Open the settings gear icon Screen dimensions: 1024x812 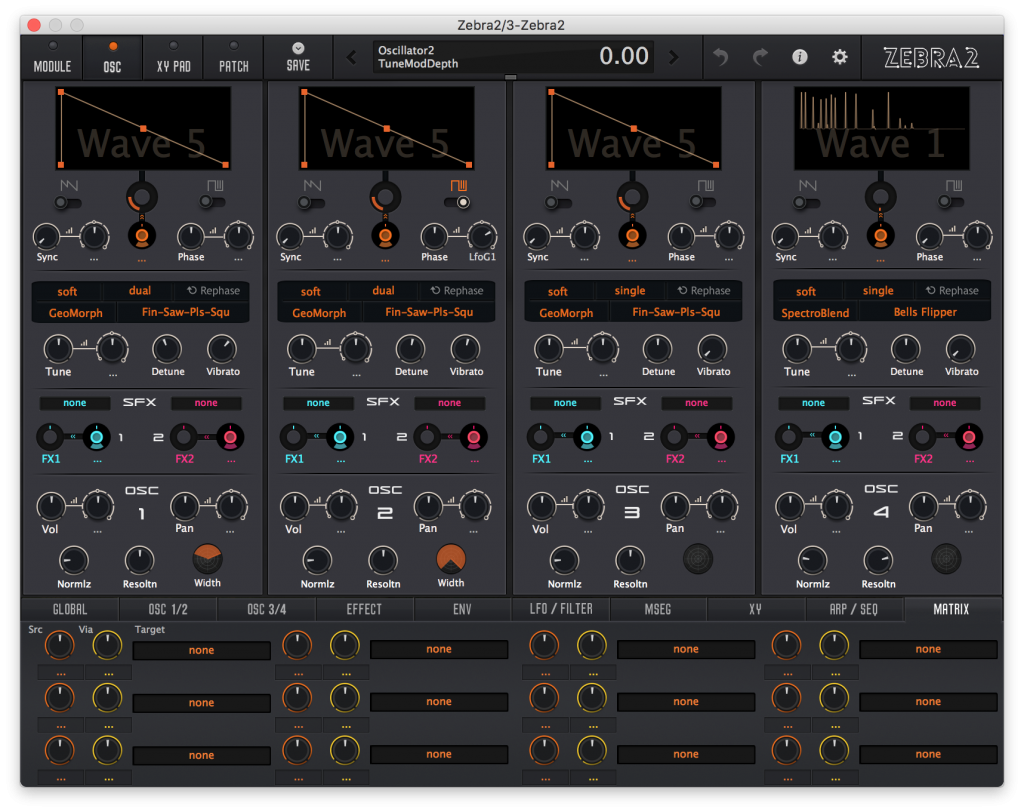coord(840,57)
